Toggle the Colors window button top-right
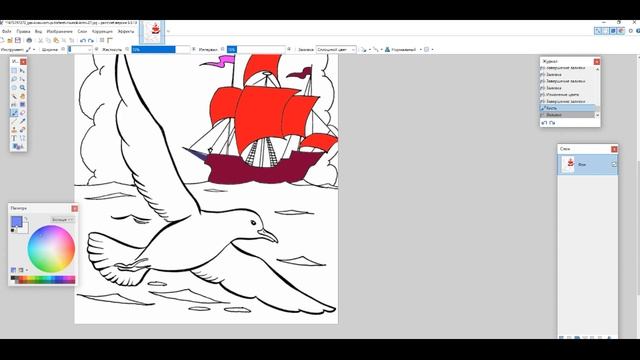Viewport: 640px width, 360px height. pos(621,31)
